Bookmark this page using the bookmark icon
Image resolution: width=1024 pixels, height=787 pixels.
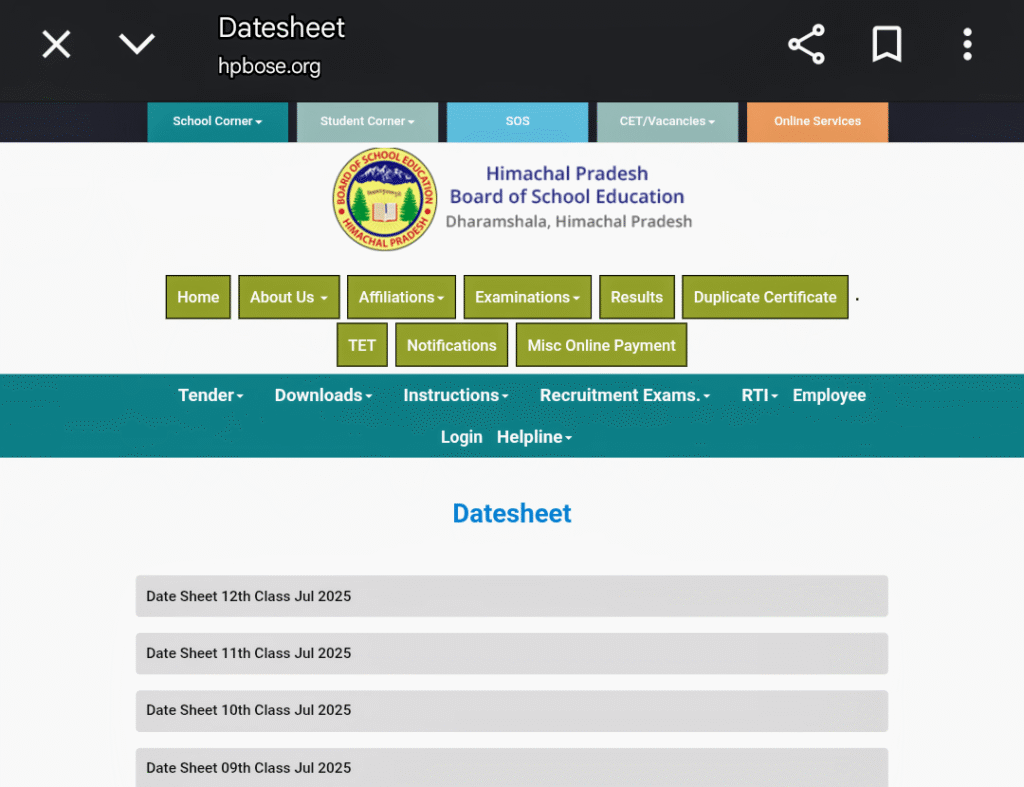click(x=886, y=45)
